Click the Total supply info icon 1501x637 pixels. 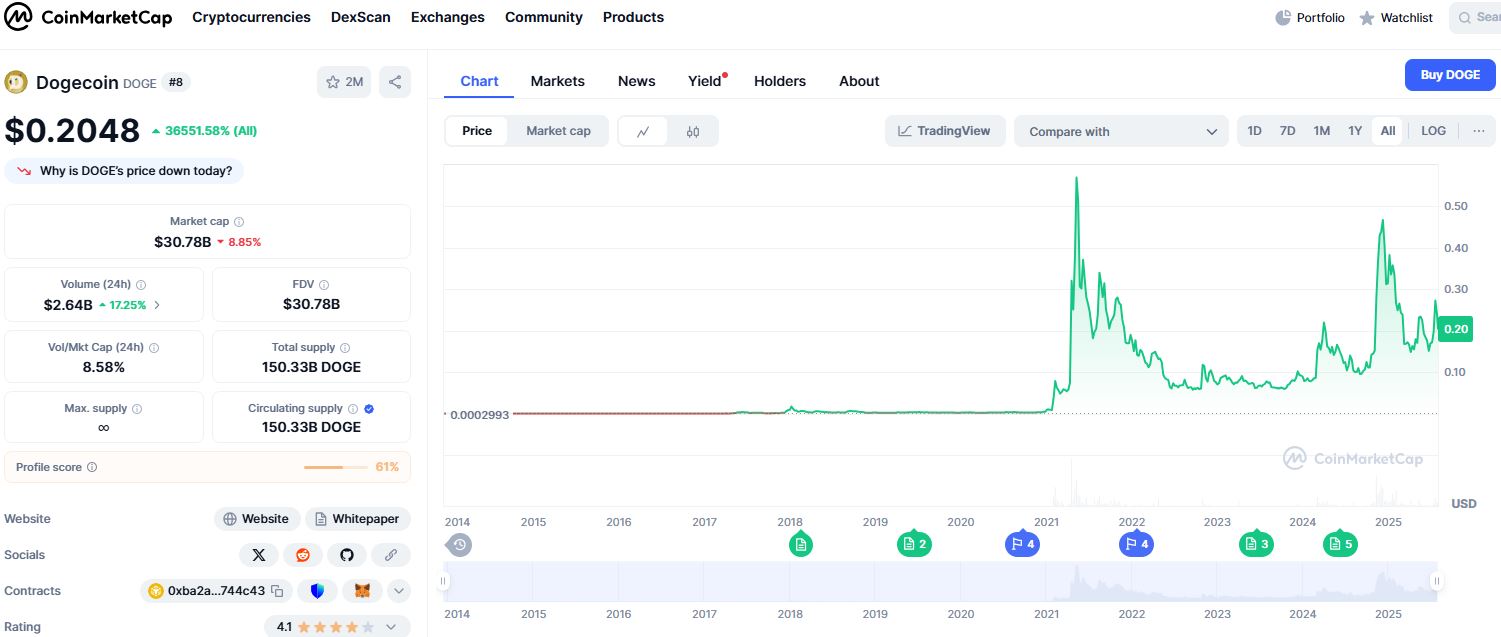pos(345,348)
